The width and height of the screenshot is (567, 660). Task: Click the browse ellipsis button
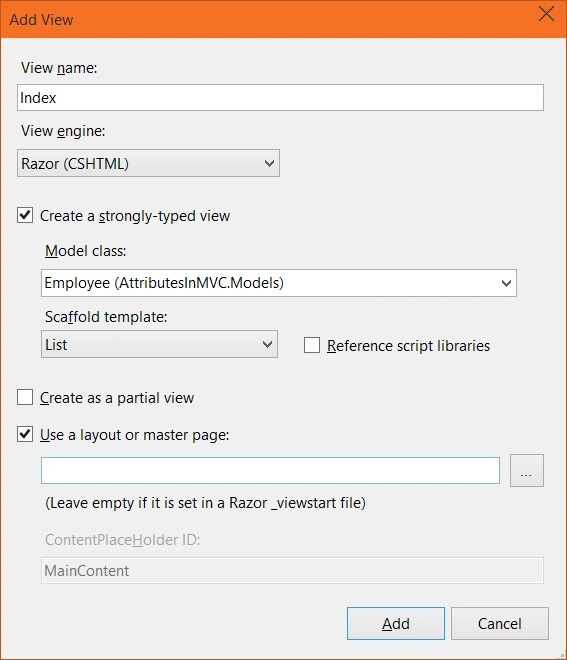(527, 470)
